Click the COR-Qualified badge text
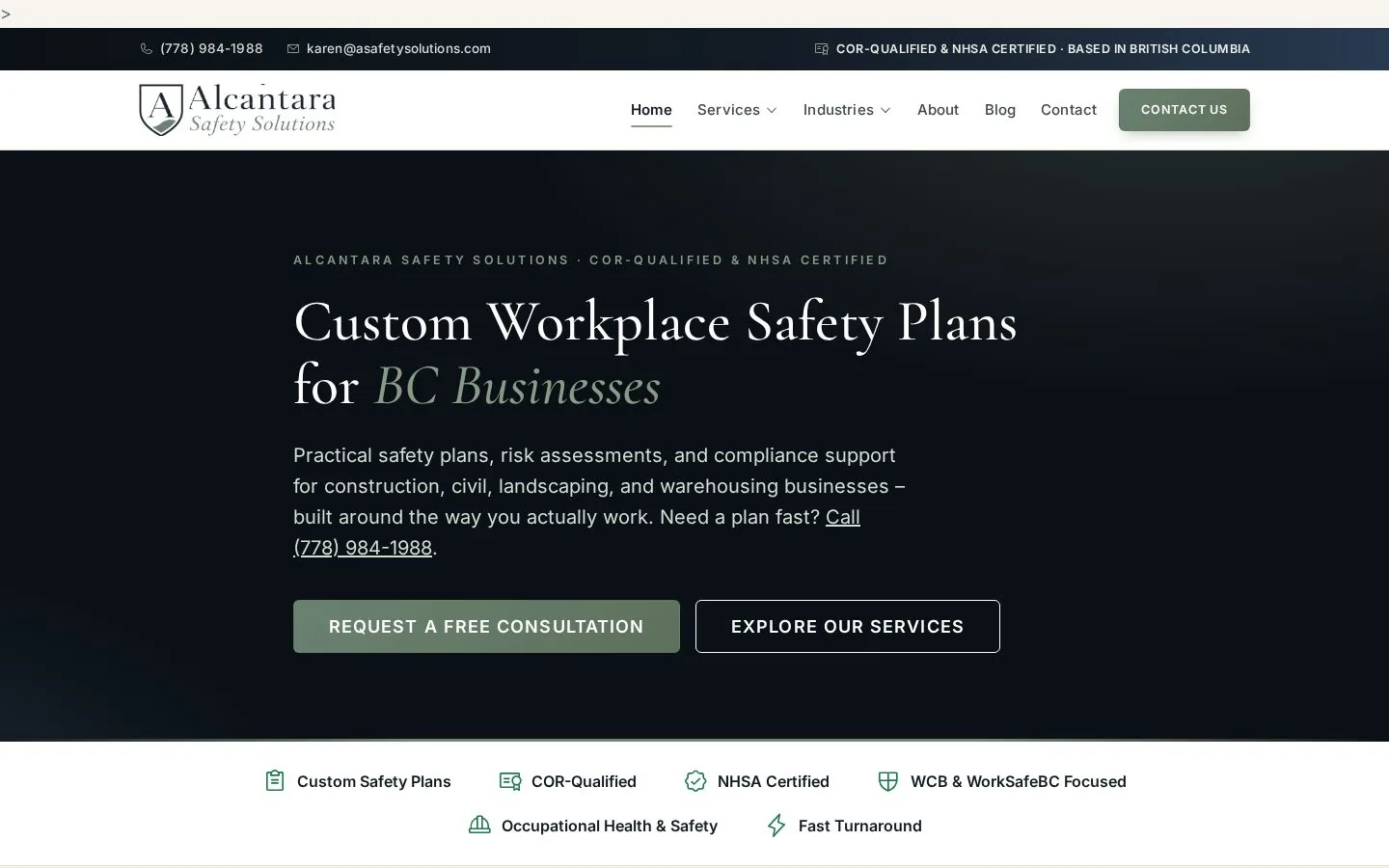Viewport: 1389px width, 868px height. coord(584,781)
